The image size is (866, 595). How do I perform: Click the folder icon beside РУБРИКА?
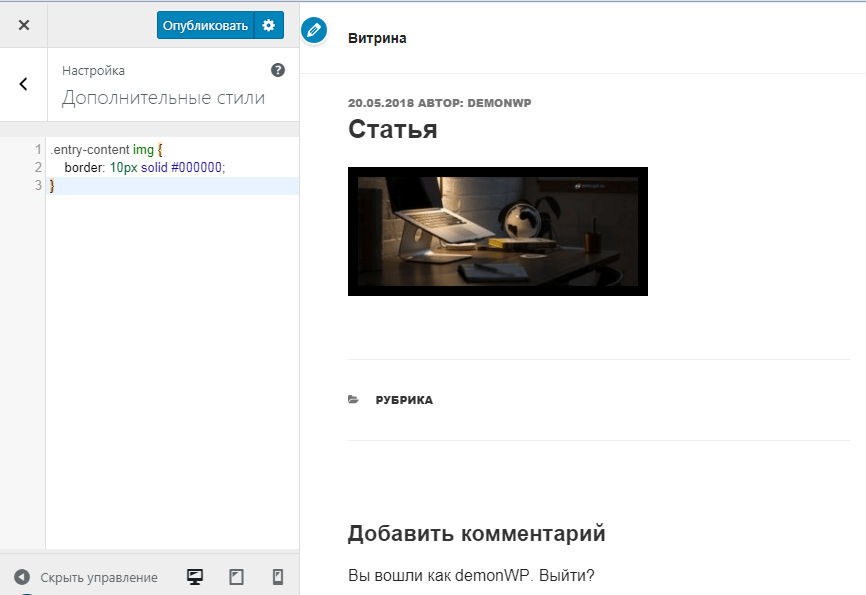[x=353, y=399]
